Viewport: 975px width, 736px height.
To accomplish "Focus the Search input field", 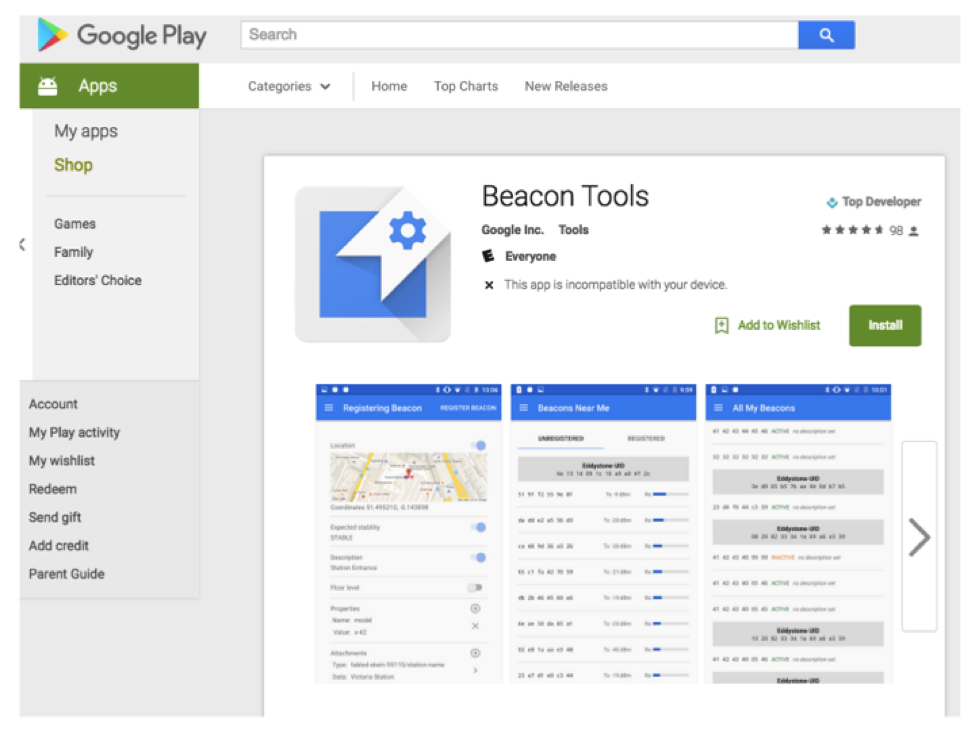I will [520, 35].
